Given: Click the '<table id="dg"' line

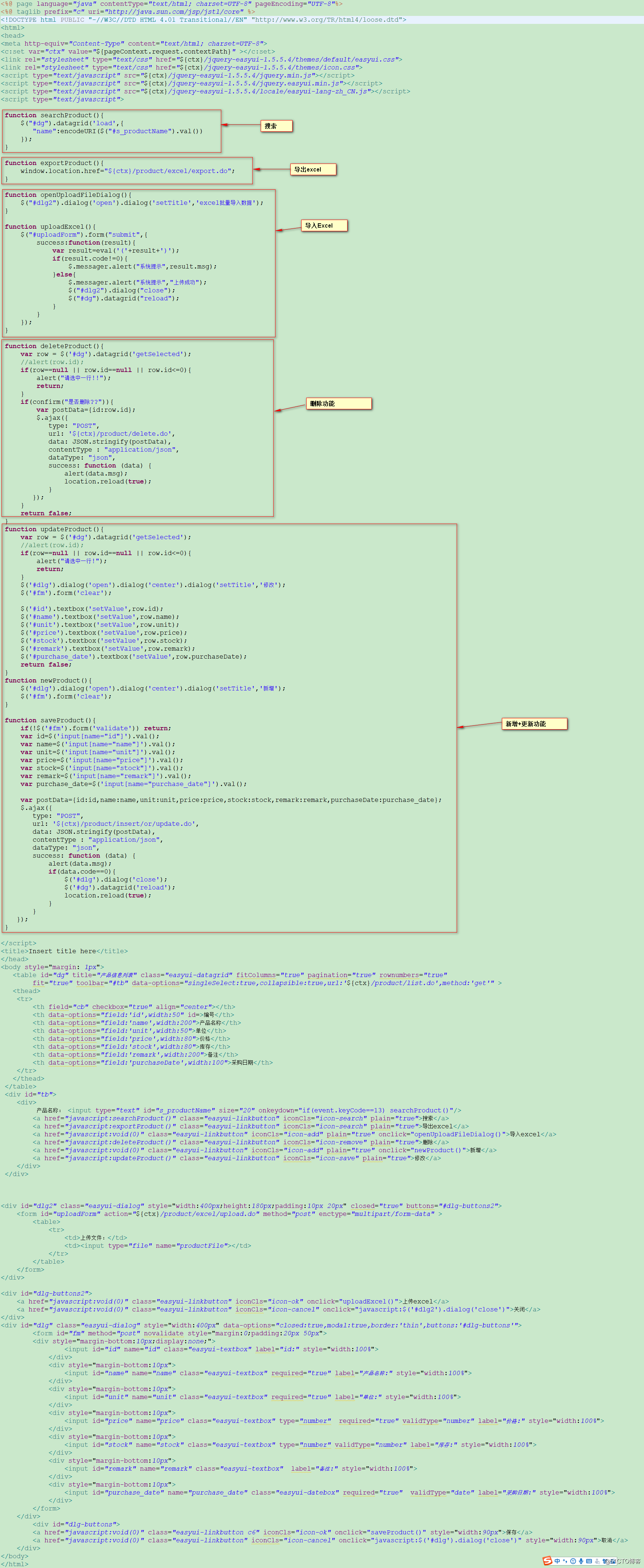Looking at the screenshot, I should 230,975.
